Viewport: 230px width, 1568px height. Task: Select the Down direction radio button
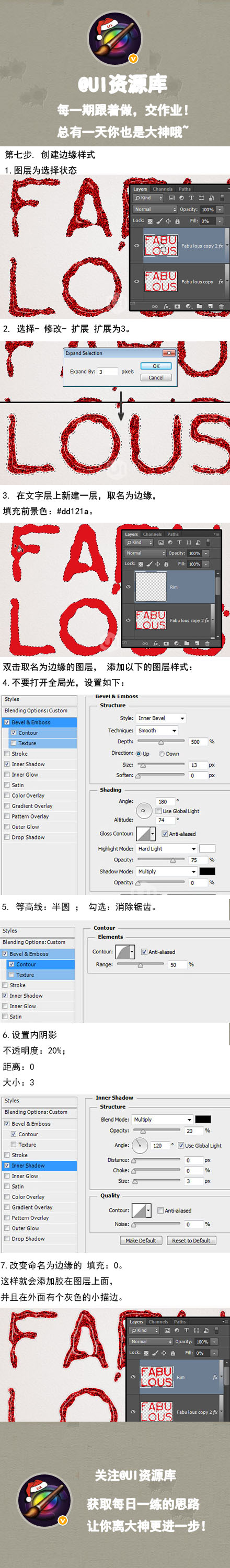161,754
